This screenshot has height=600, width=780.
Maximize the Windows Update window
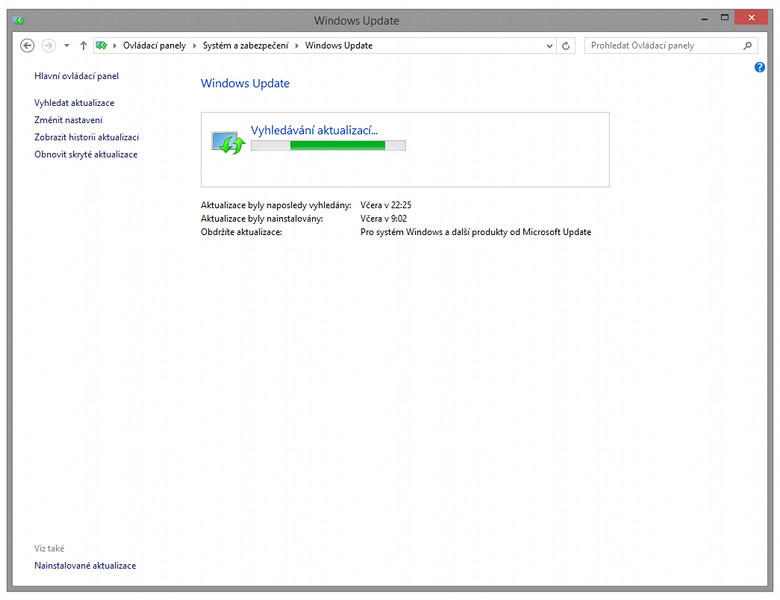coord(725,18)
